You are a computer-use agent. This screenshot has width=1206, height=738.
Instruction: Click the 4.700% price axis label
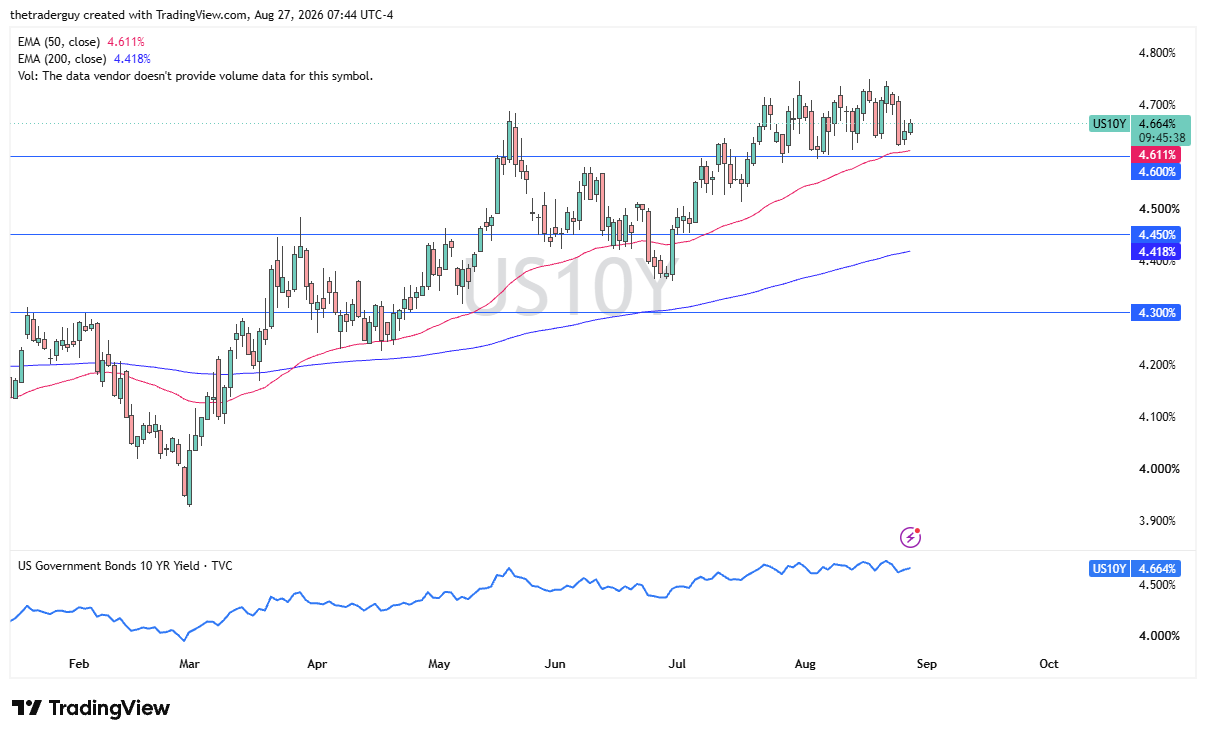coord(1157,105)
